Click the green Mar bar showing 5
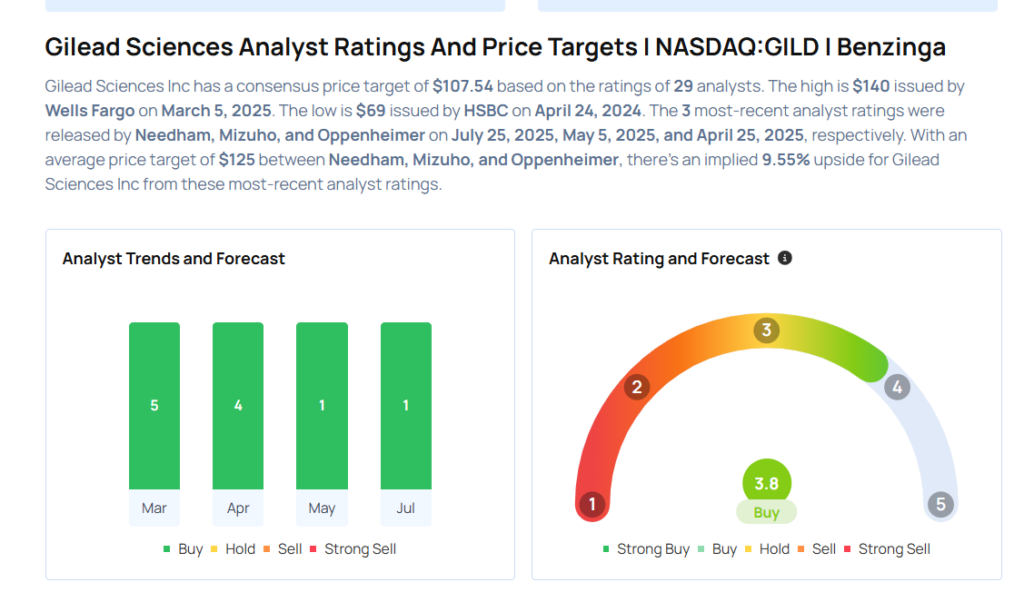Screen dimensions: 1024x592 [x=154, y=406]
